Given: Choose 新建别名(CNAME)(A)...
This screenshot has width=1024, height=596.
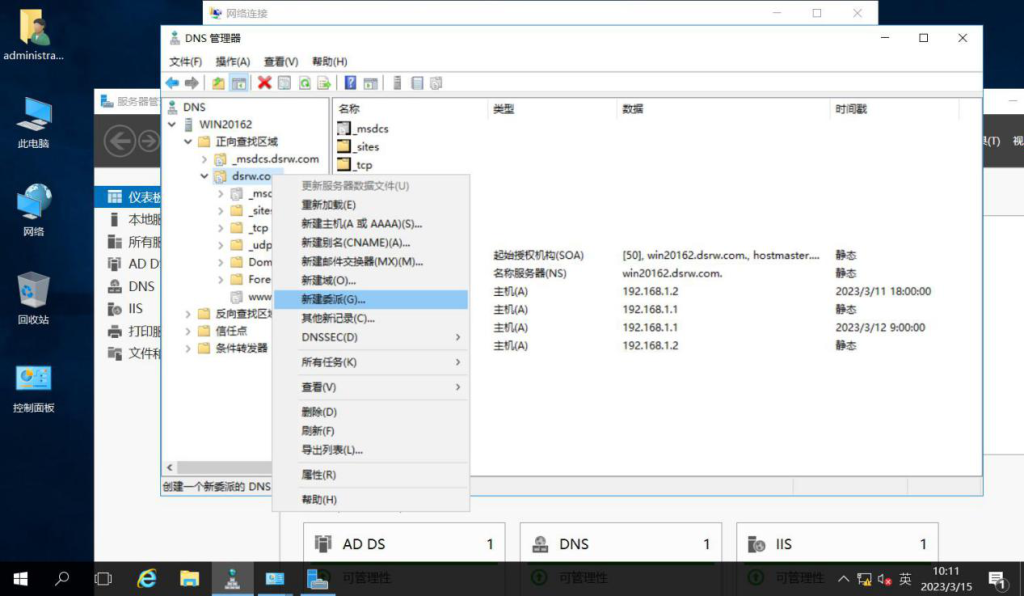Looking at the screenshot, I should [x=370, y=243].
